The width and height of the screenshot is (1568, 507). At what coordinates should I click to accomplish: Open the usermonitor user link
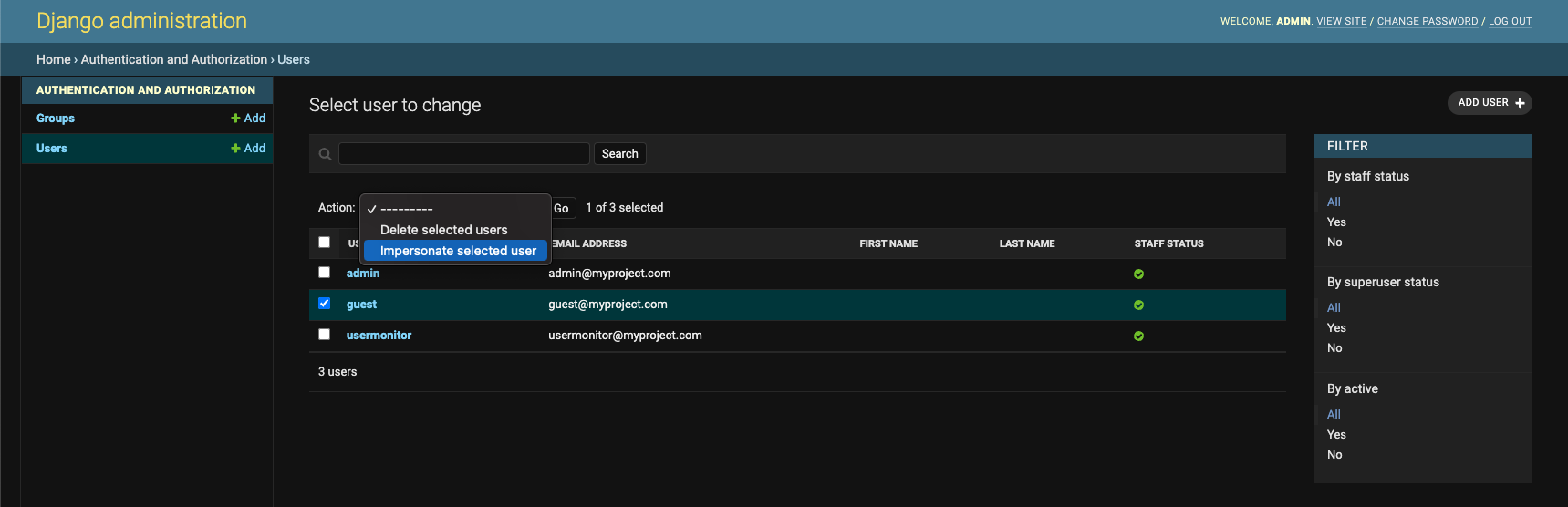(379, 336)
